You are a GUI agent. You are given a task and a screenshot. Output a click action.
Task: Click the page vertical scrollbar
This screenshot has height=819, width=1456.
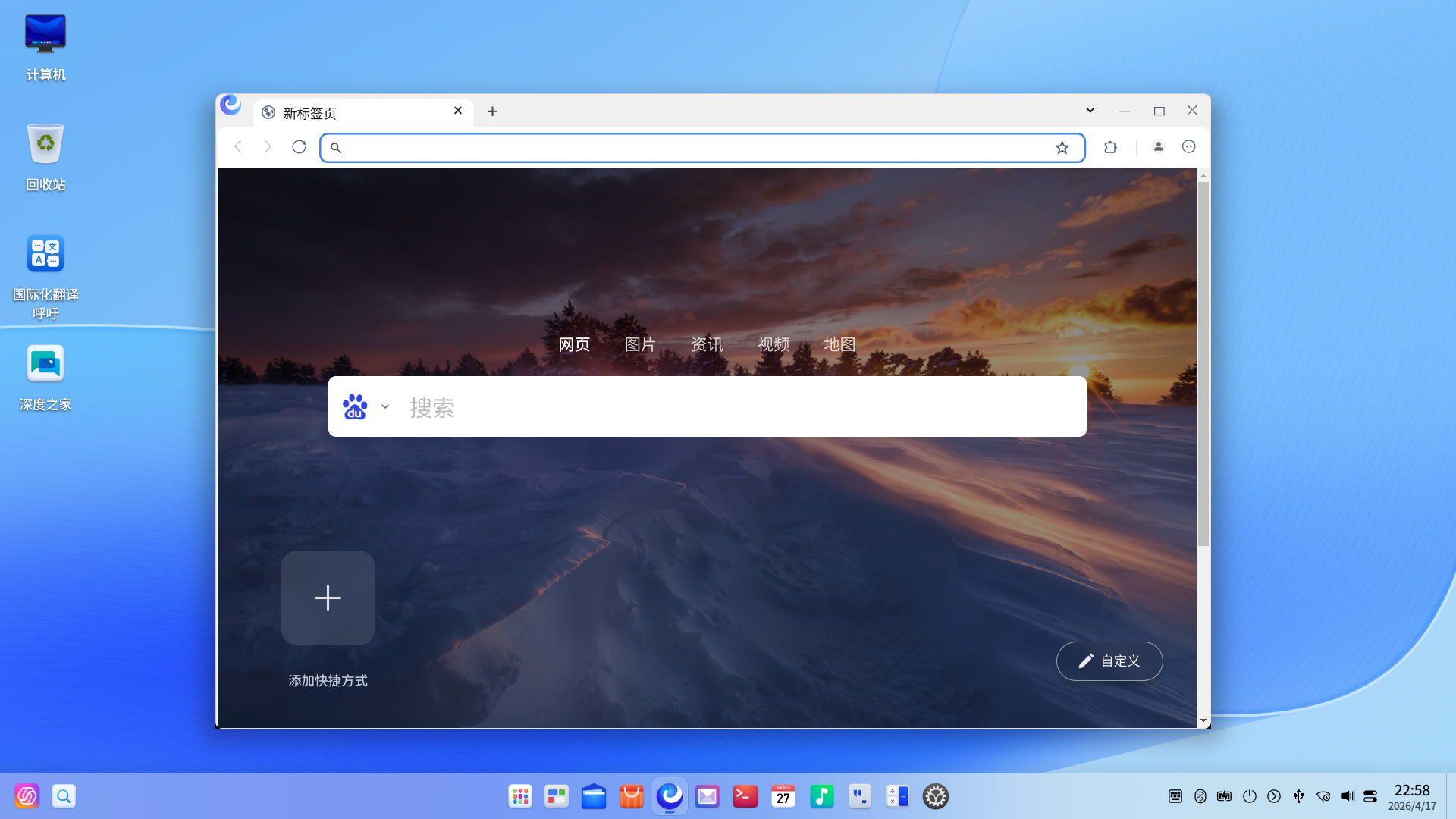tap(1203, 364)
